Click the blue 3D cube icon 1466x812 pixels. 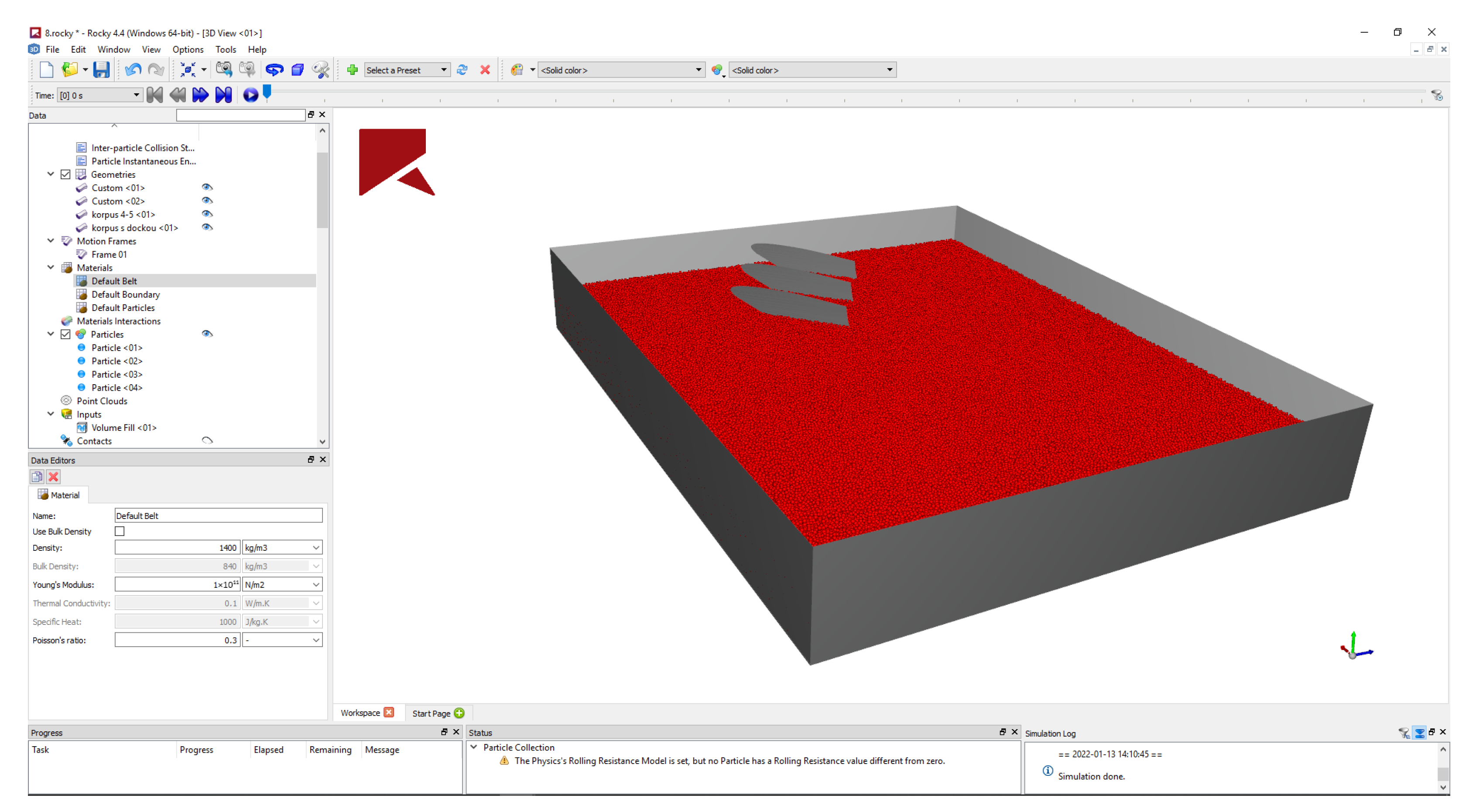[x=297, y=70]
